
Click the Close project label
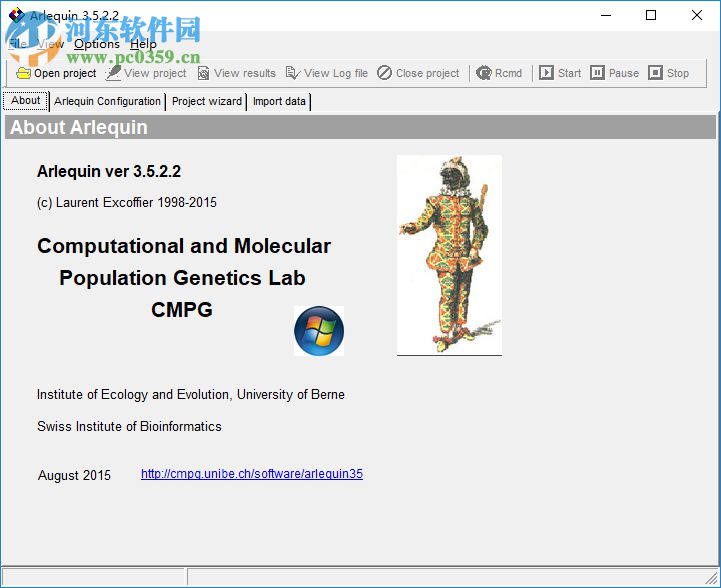coord(428,73)
